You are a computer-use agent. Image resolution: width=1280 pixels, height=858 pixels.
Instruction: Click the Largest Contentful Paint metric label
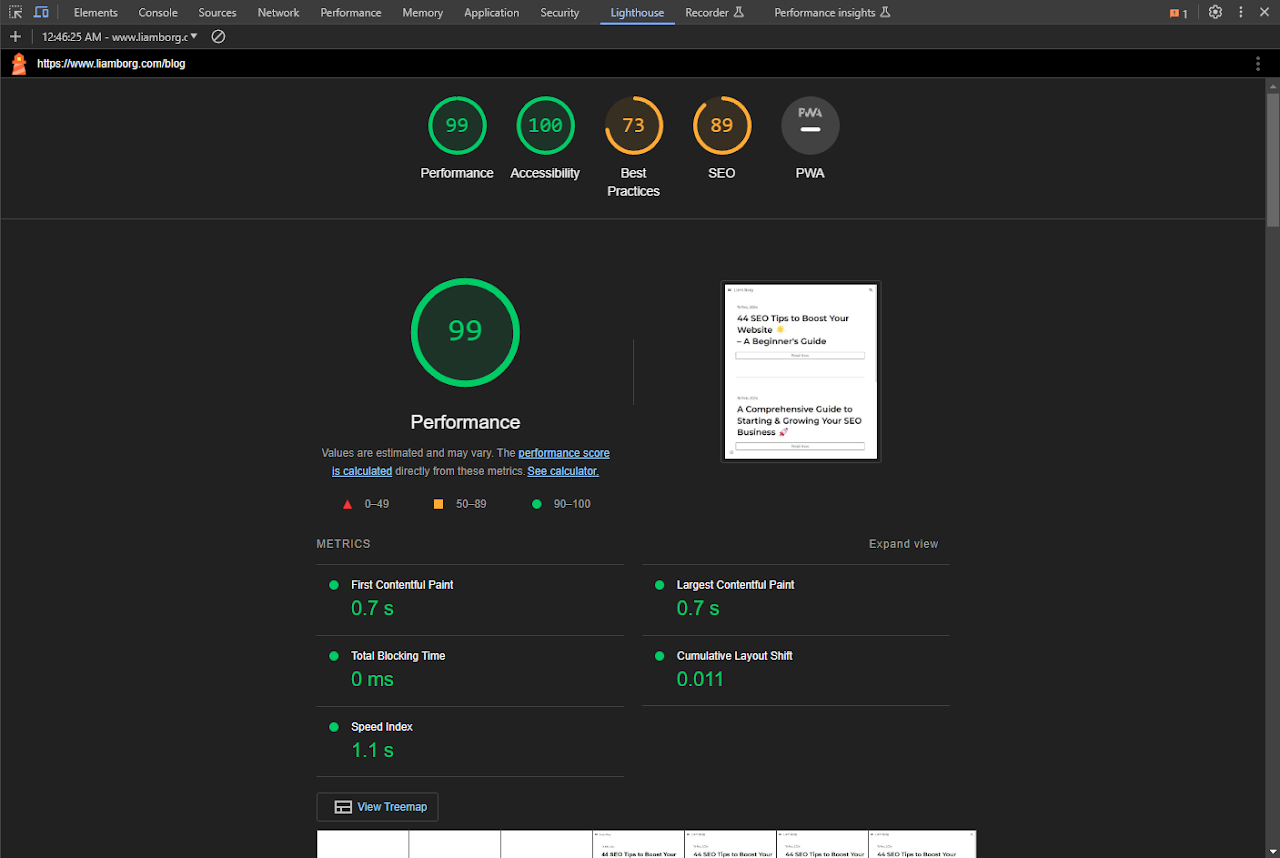(735, 585)
